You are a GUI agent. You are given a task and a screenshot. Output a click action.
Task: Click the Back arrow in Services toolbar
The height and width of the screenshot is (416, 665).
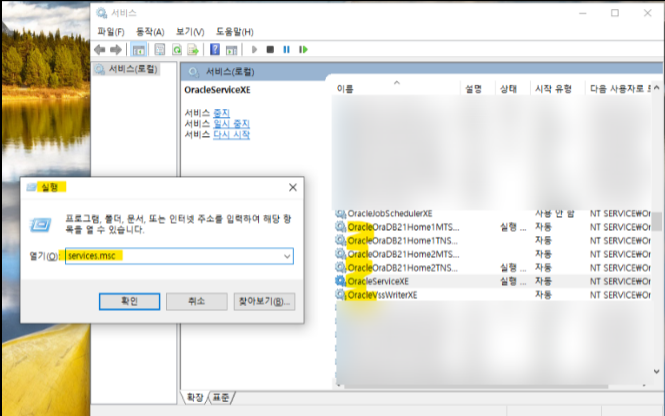click(100, 50)
